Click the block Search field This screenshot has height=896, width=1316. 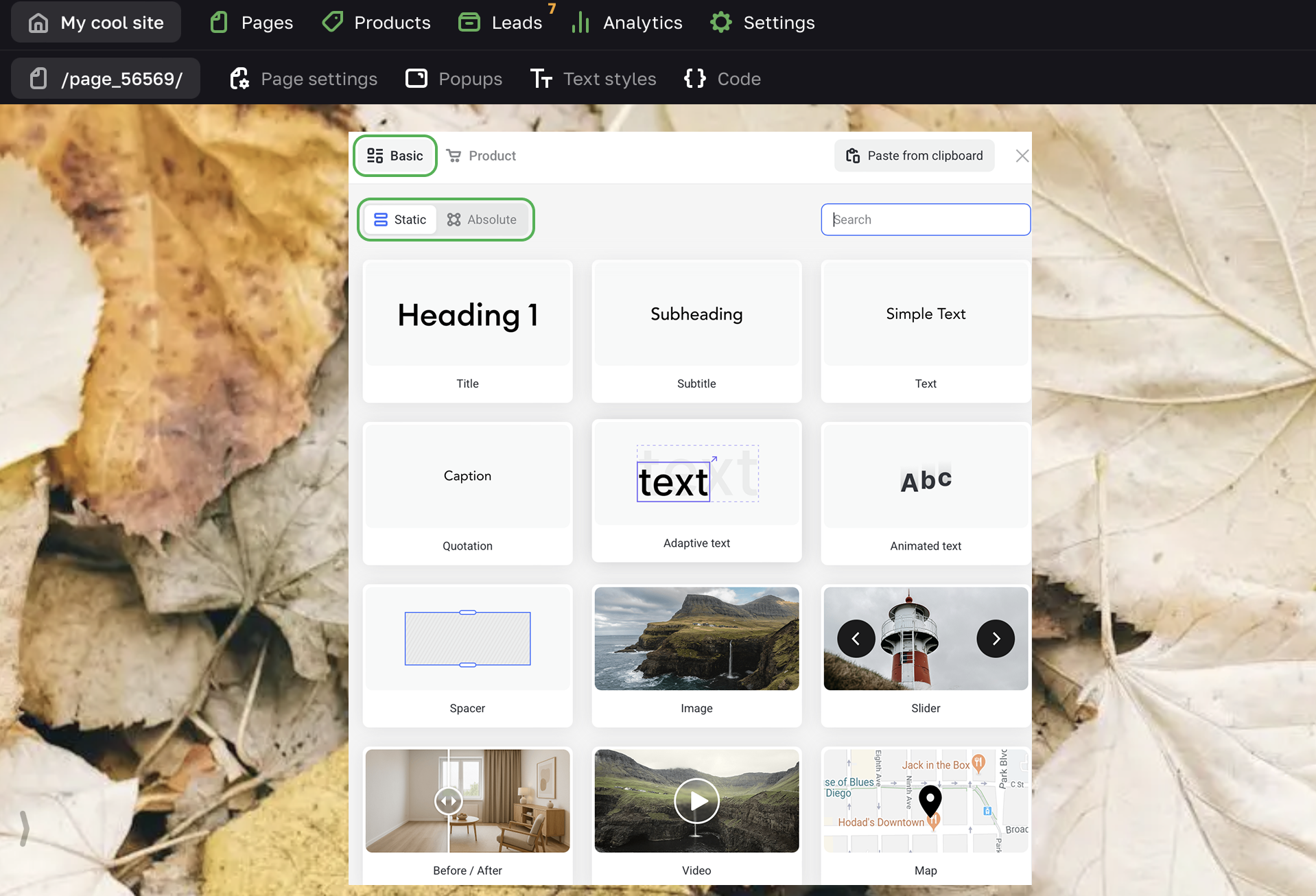pos(925,220)
